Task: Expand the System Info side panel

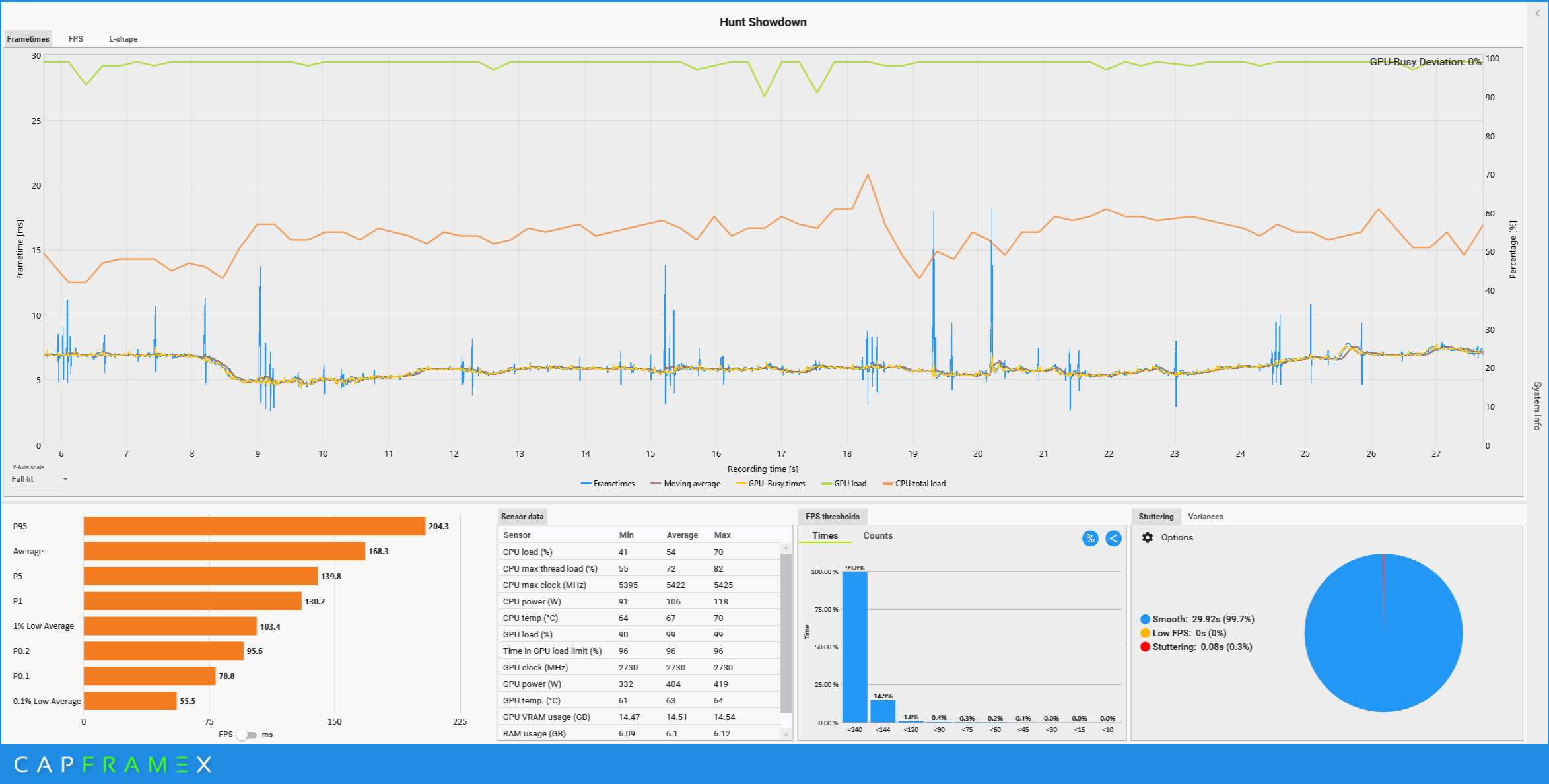Action: click(1537, 406)
